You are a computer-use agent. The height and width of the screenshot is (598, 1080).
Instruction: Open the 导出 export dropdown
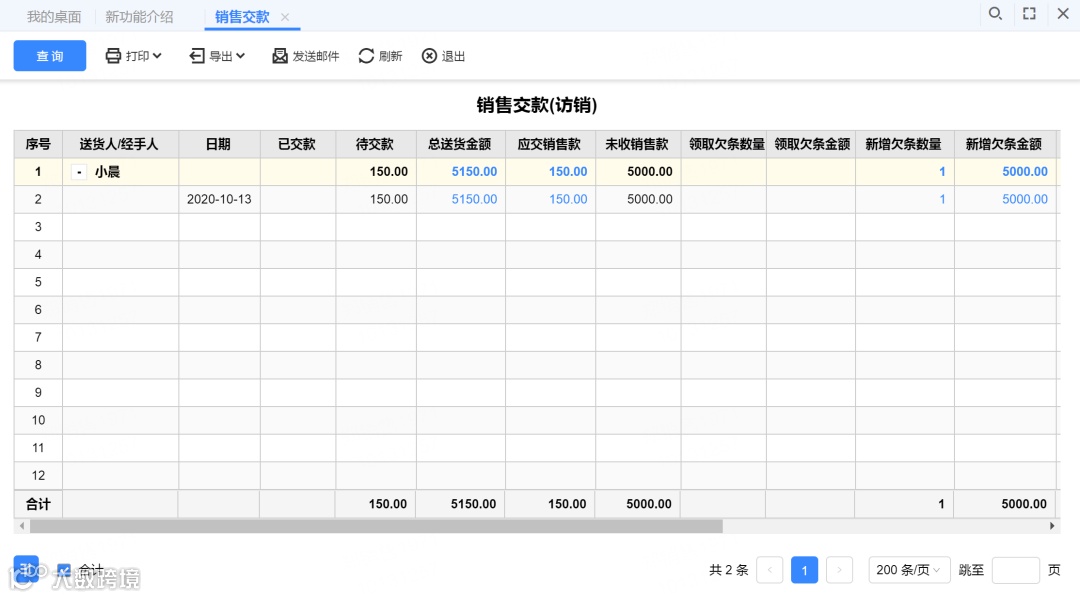click(x=218, y=56)
